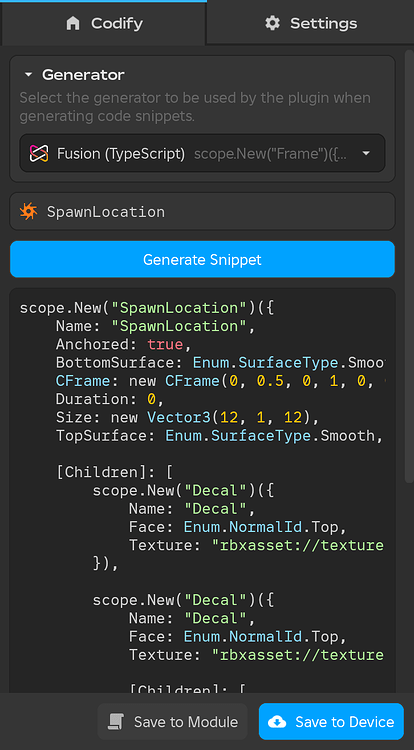Click the script icon in Save to Module
The image size is (414, 750).
pyautogui.click(x=116, y=722)
